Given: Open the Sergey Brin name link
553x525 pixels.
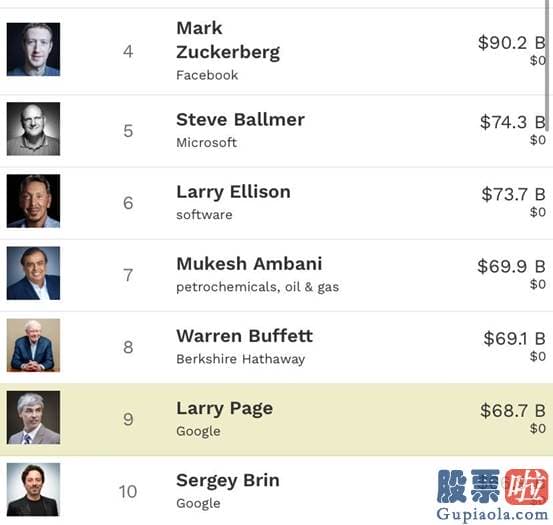Looking at the screenshot, I should [x=228, y=481].
